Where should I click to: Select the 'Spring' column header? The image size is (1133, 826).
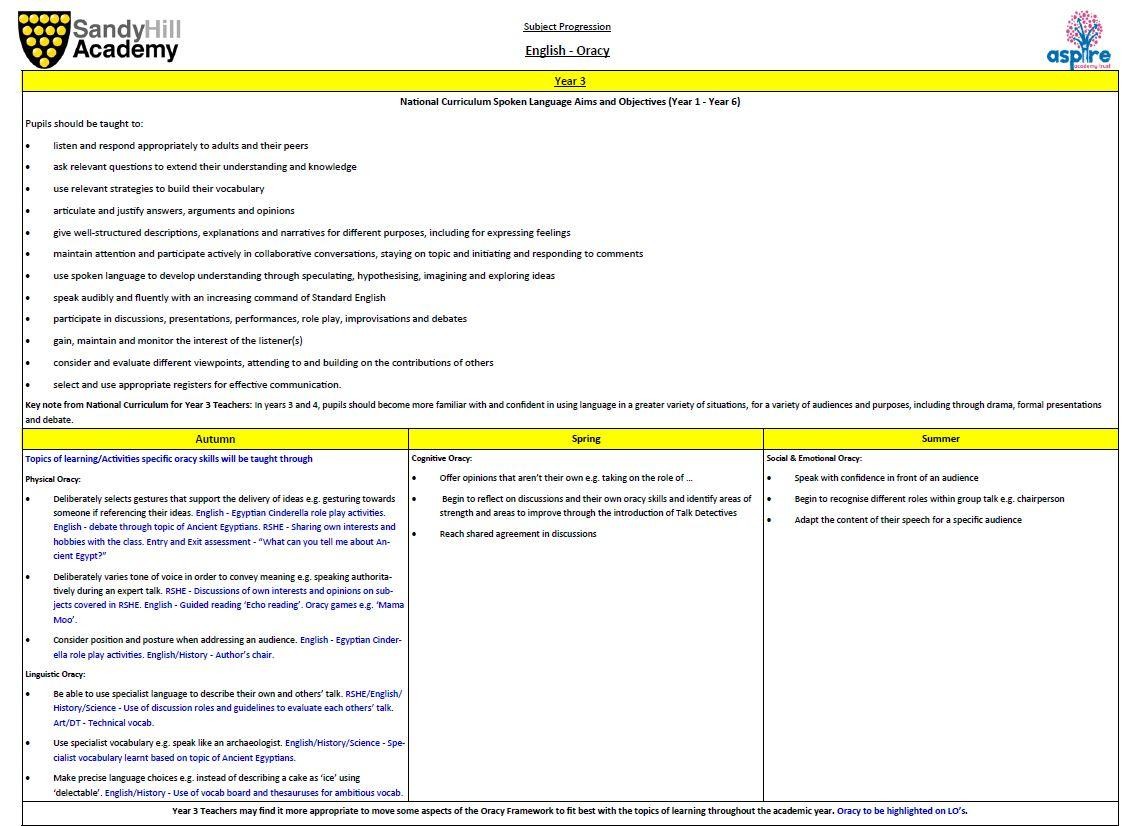[x=586, y=439]
